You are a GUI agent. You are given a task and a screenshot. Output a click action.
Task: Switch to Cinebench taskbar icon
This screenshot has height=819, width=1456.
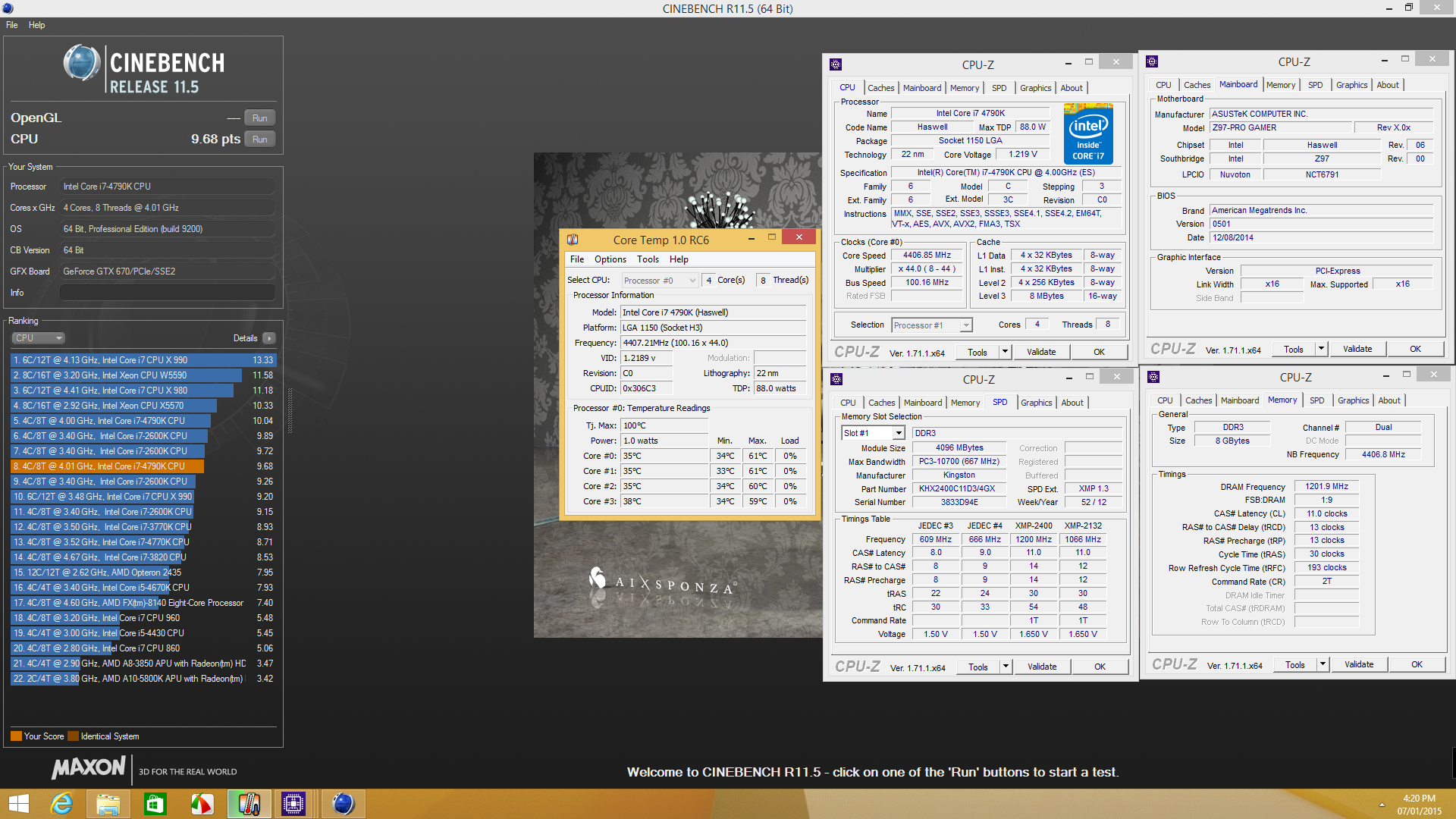(x=343, y=804)
